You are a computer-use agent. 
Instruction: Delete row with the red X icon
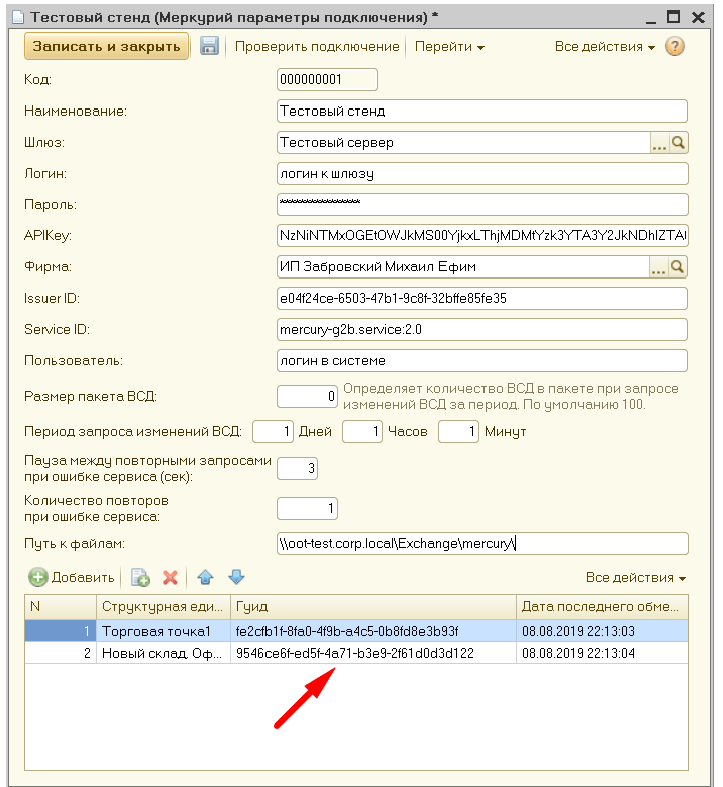pyautogui.click(x=170, y=577)
